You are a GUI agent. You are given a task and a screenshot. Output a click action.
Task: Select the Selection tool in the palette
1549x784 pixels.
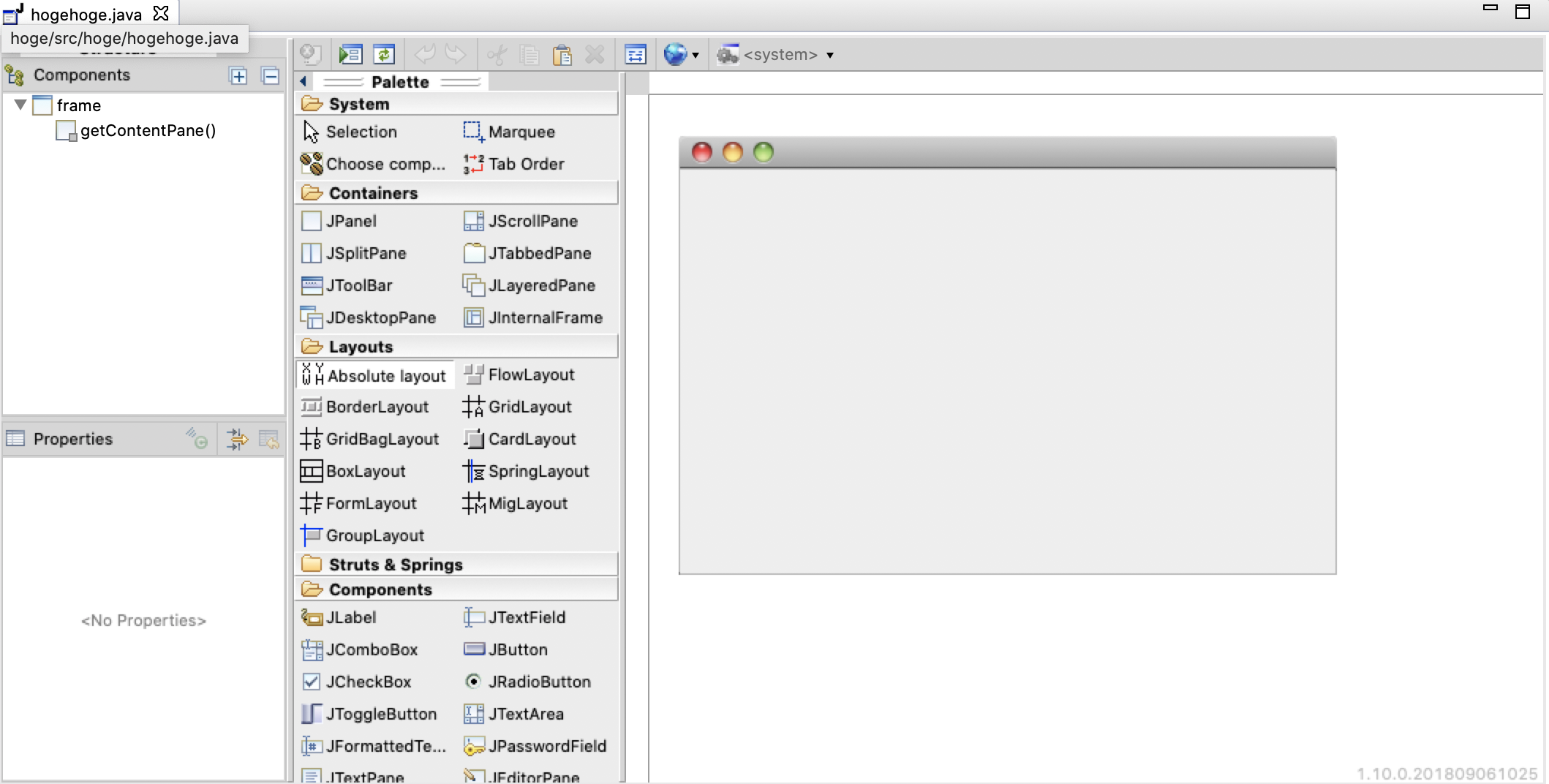[361, 132]
